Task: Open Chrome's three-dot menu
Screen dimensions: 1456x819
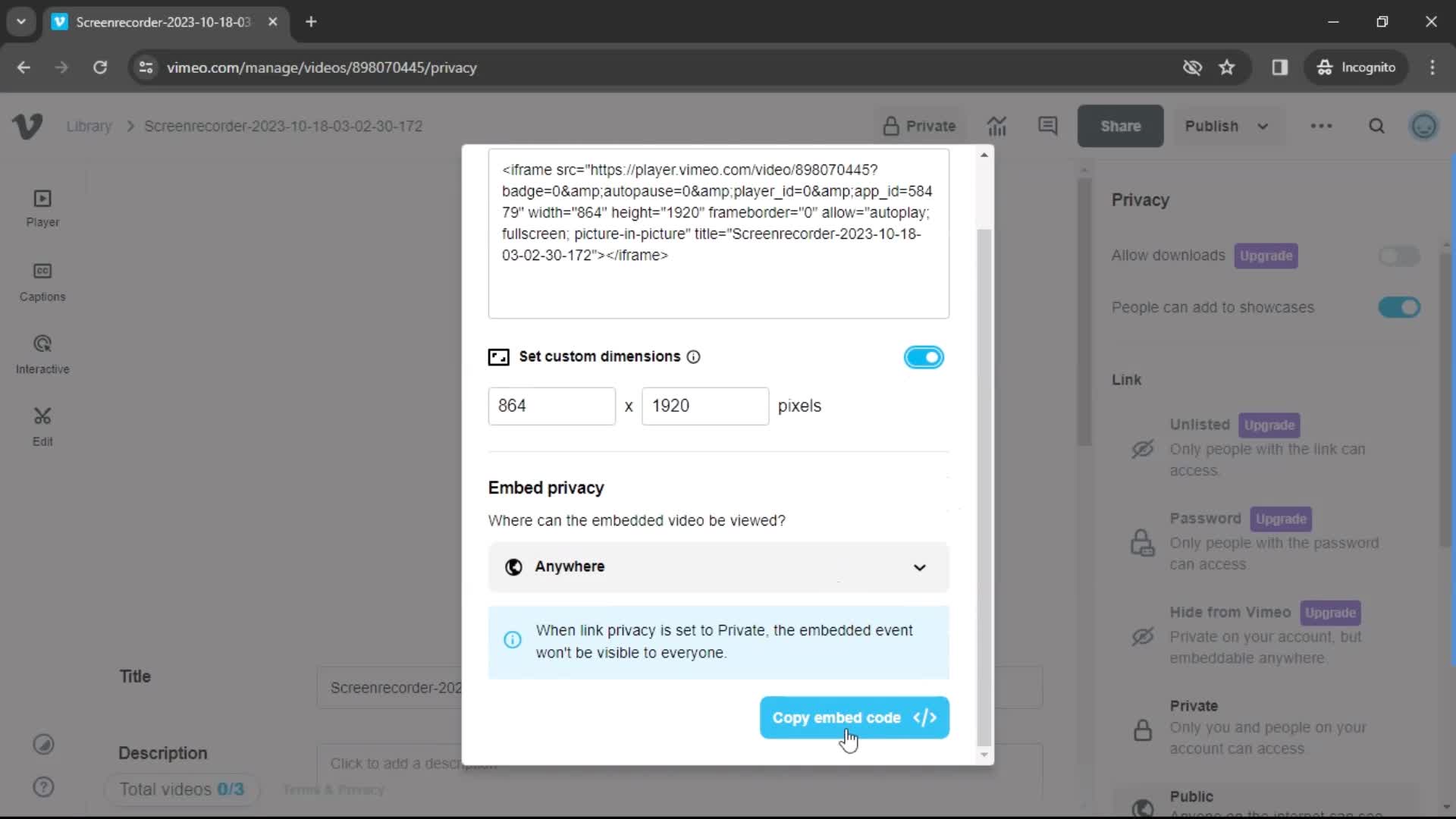Action: click(1432, 67)
